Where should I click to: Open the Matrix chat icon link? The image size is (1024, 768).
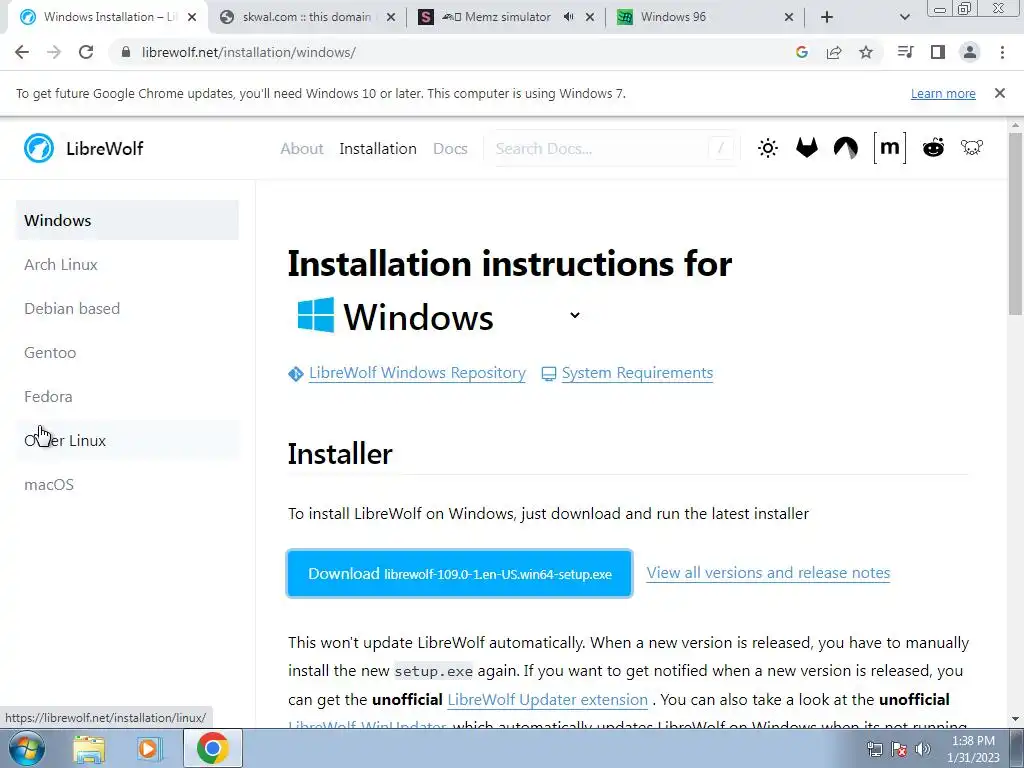pos(889,148)
